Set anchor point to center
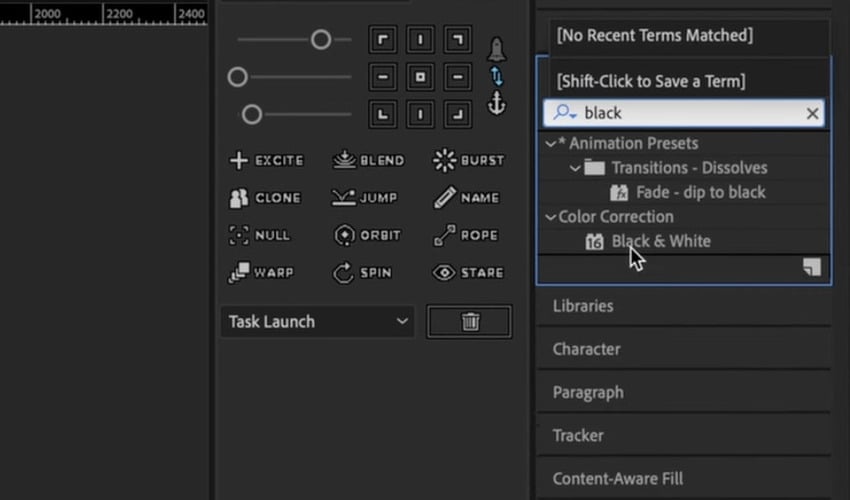This screenshot has width=850, height=500. click(420, 77)
